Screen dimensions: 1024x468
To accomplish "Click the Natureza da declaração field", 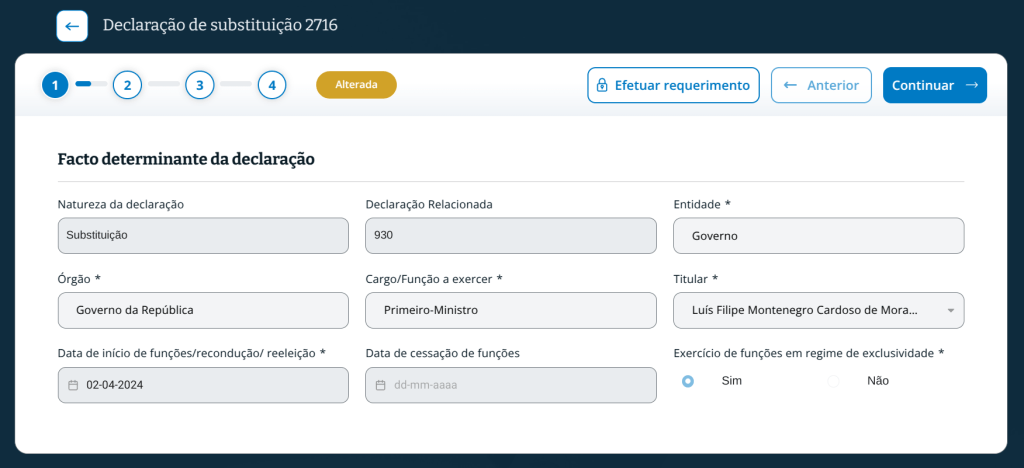I will point(203,236).
